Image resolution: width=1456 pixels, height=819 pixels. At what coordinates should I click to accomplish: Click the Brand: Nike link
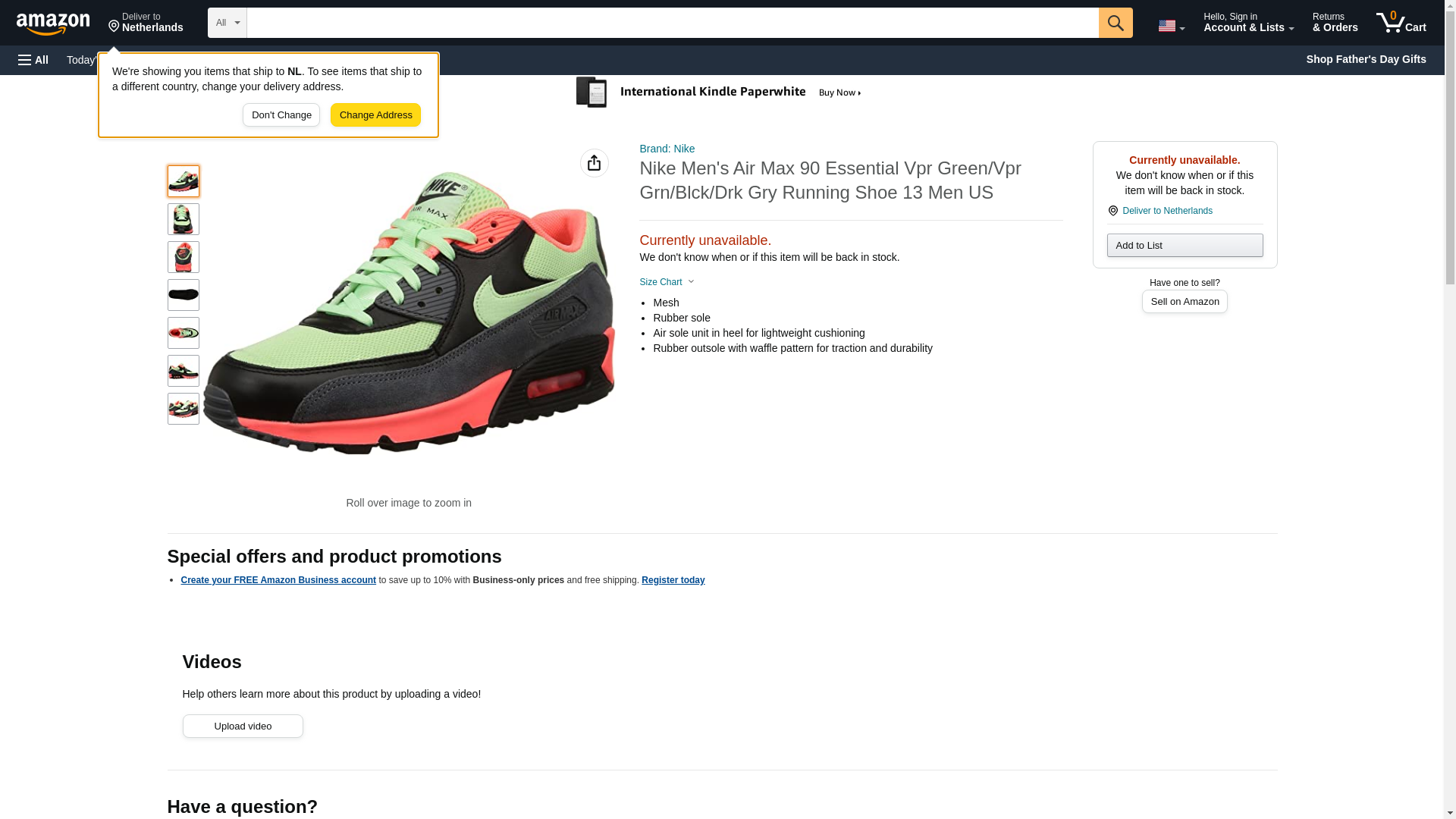click(667, 149)
